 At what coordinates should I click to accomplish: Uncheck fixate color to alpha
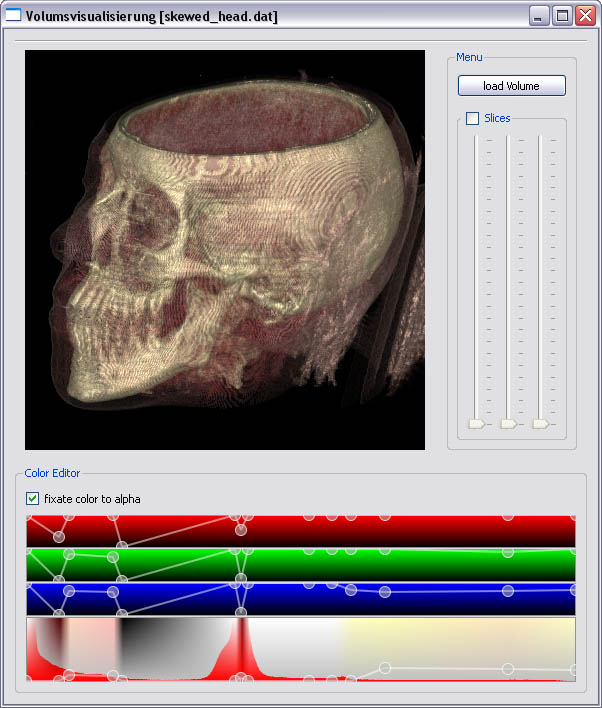pyautogui.click(x=33, y=498)
